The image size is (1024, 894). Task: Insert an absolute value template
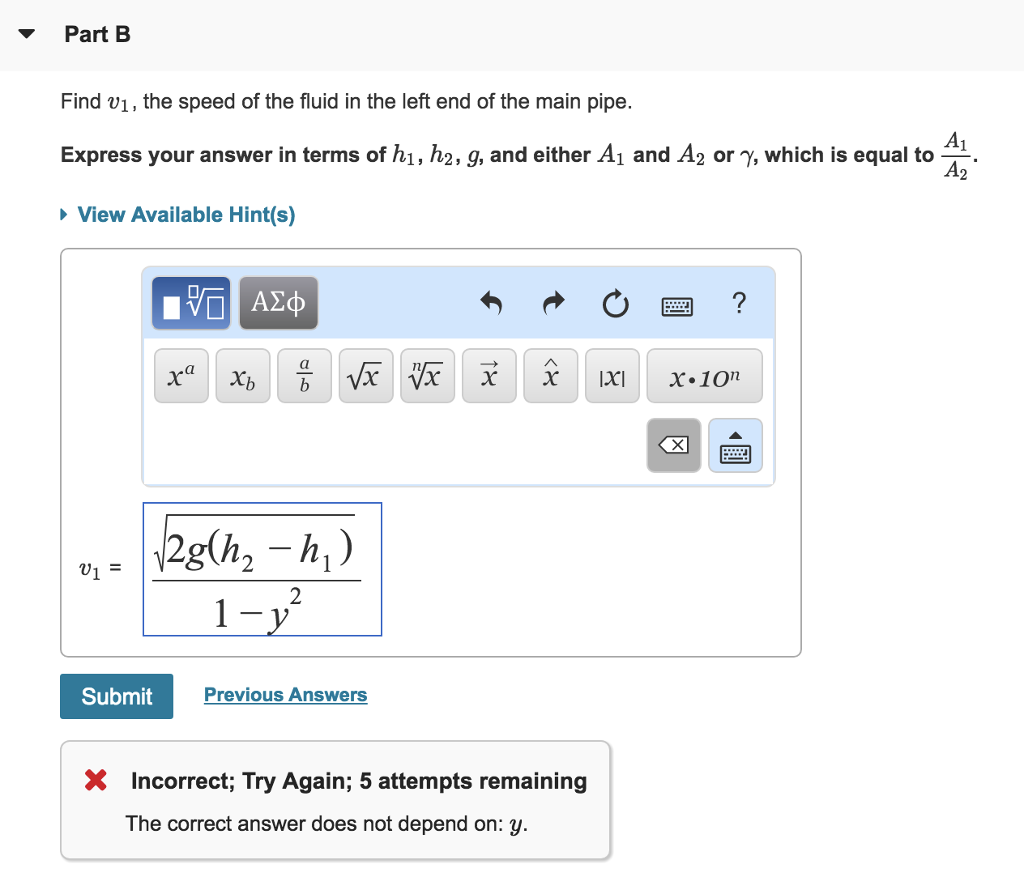[x=612, y=376]
